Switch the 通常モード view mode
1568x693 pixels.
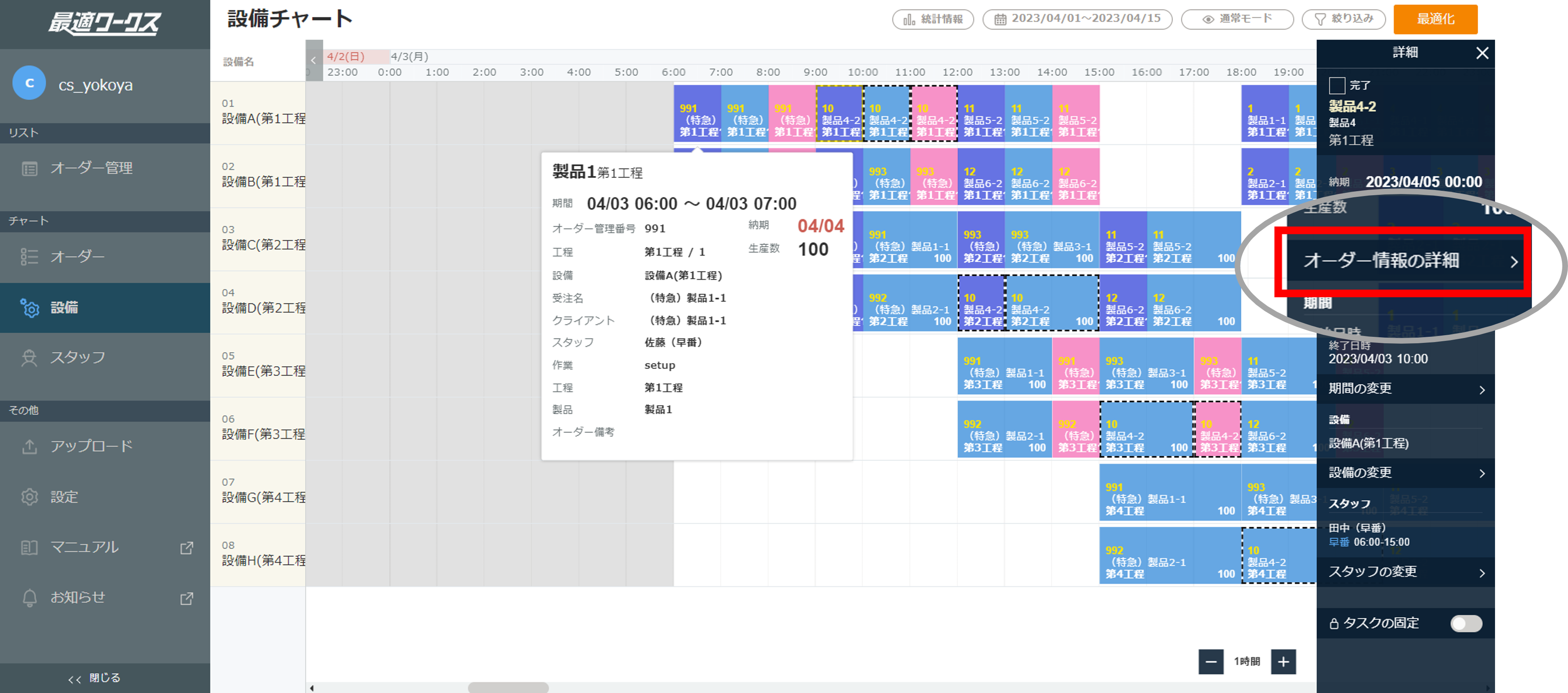tap(1237, 19)
